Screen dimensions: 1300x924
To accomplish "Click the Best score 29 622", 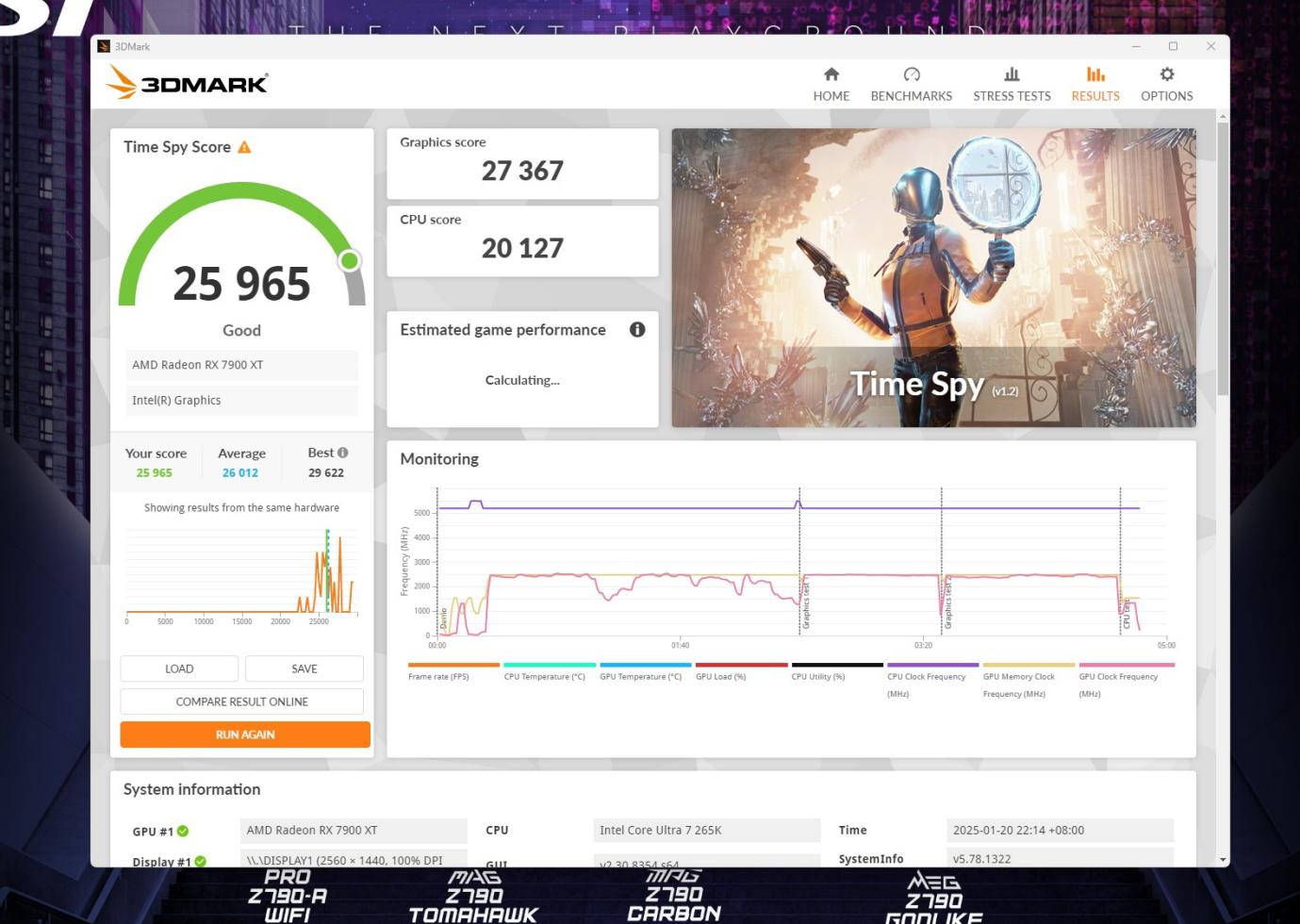I will click(326, 473).
